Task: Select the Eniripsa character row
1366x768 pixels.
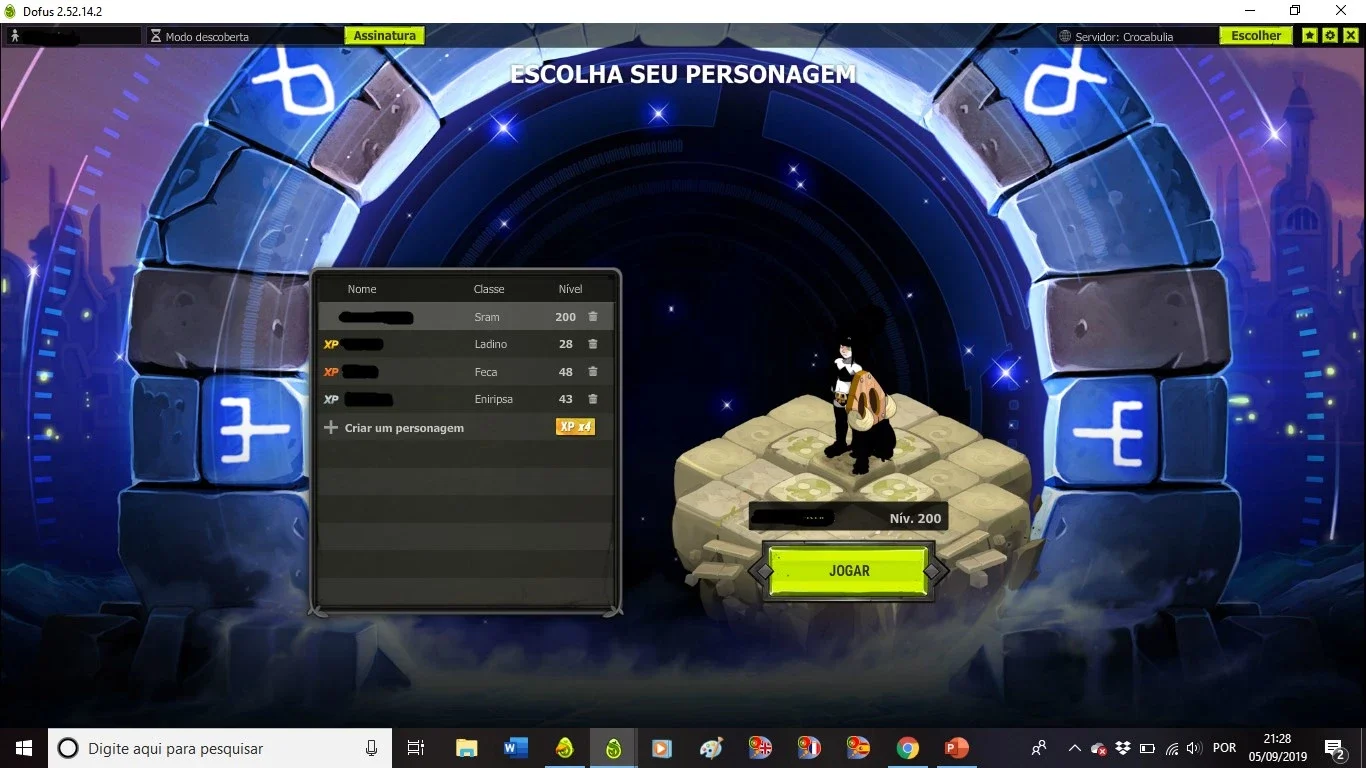Action: click(x=465, y=399)
